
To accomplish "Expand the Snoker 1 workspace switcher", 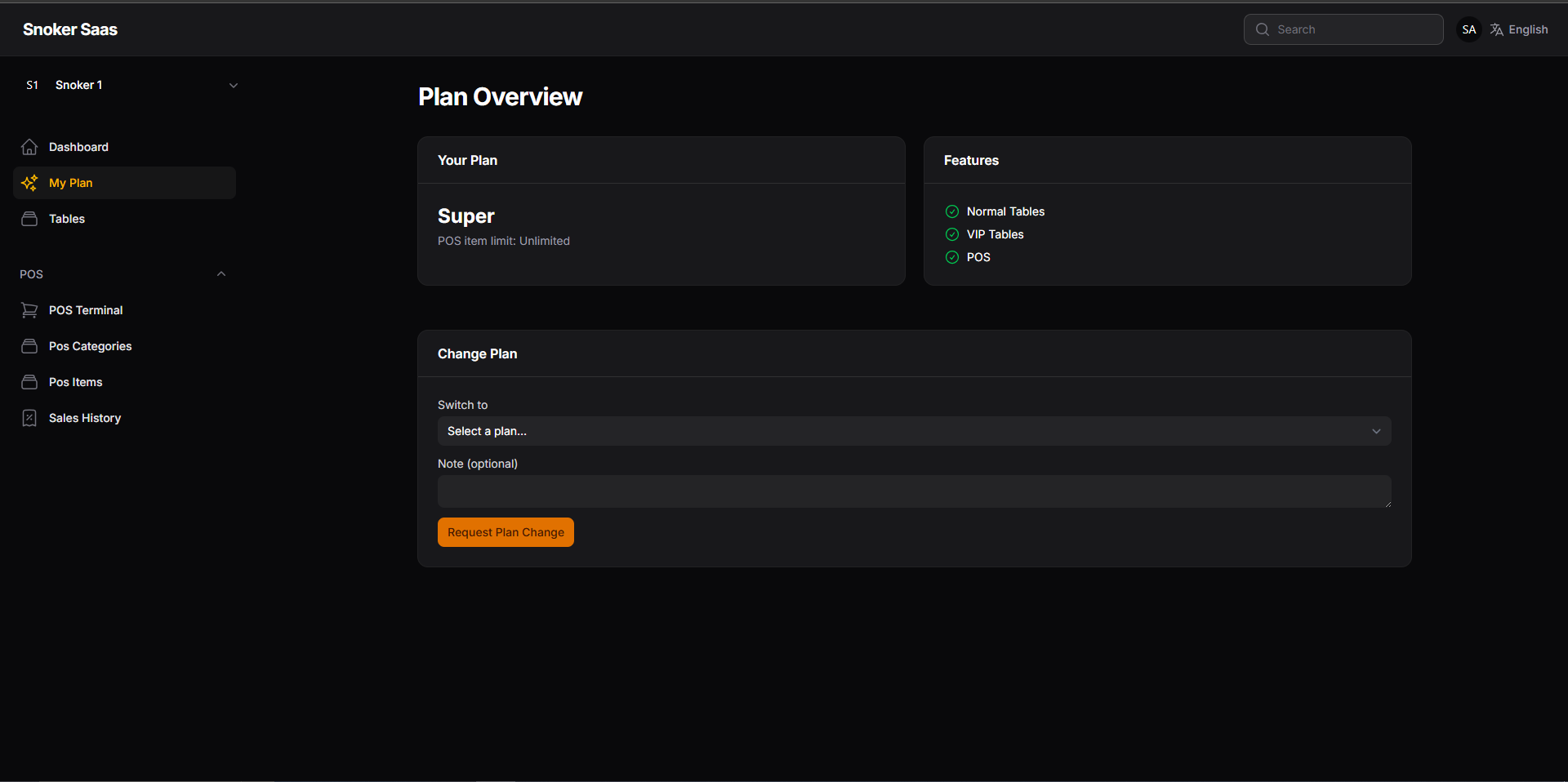I will (131, 85).
